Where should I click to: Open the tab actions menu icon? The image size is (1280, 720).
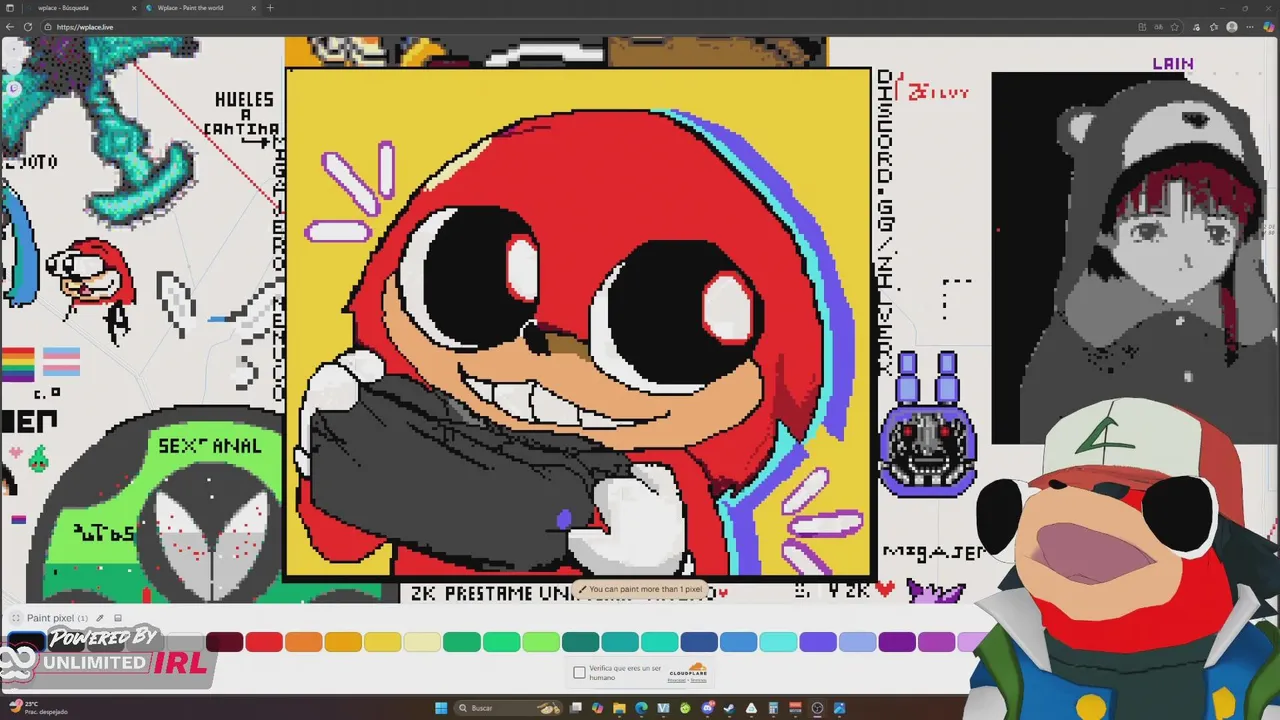pos(10,8)
